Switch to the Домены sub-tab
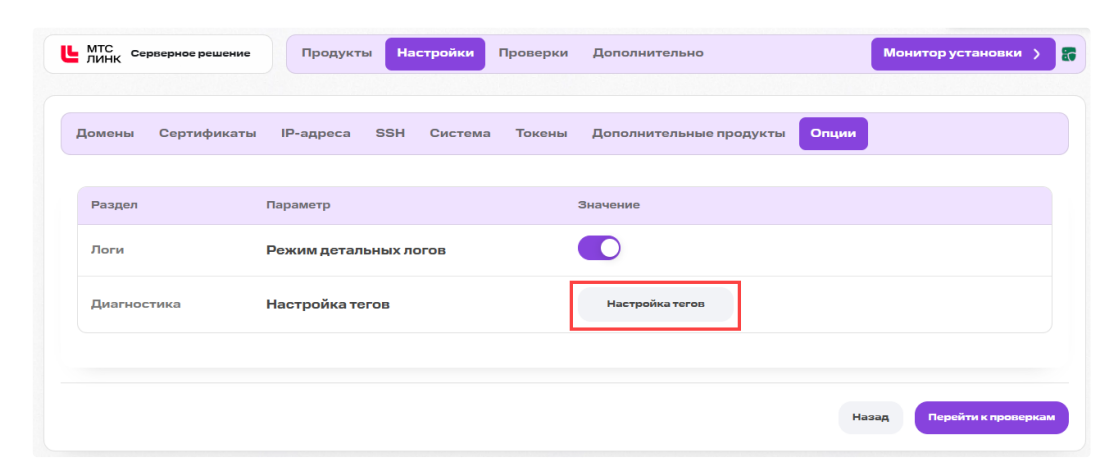This screenshot has height=469, width=1110. (x=105, y=134)
